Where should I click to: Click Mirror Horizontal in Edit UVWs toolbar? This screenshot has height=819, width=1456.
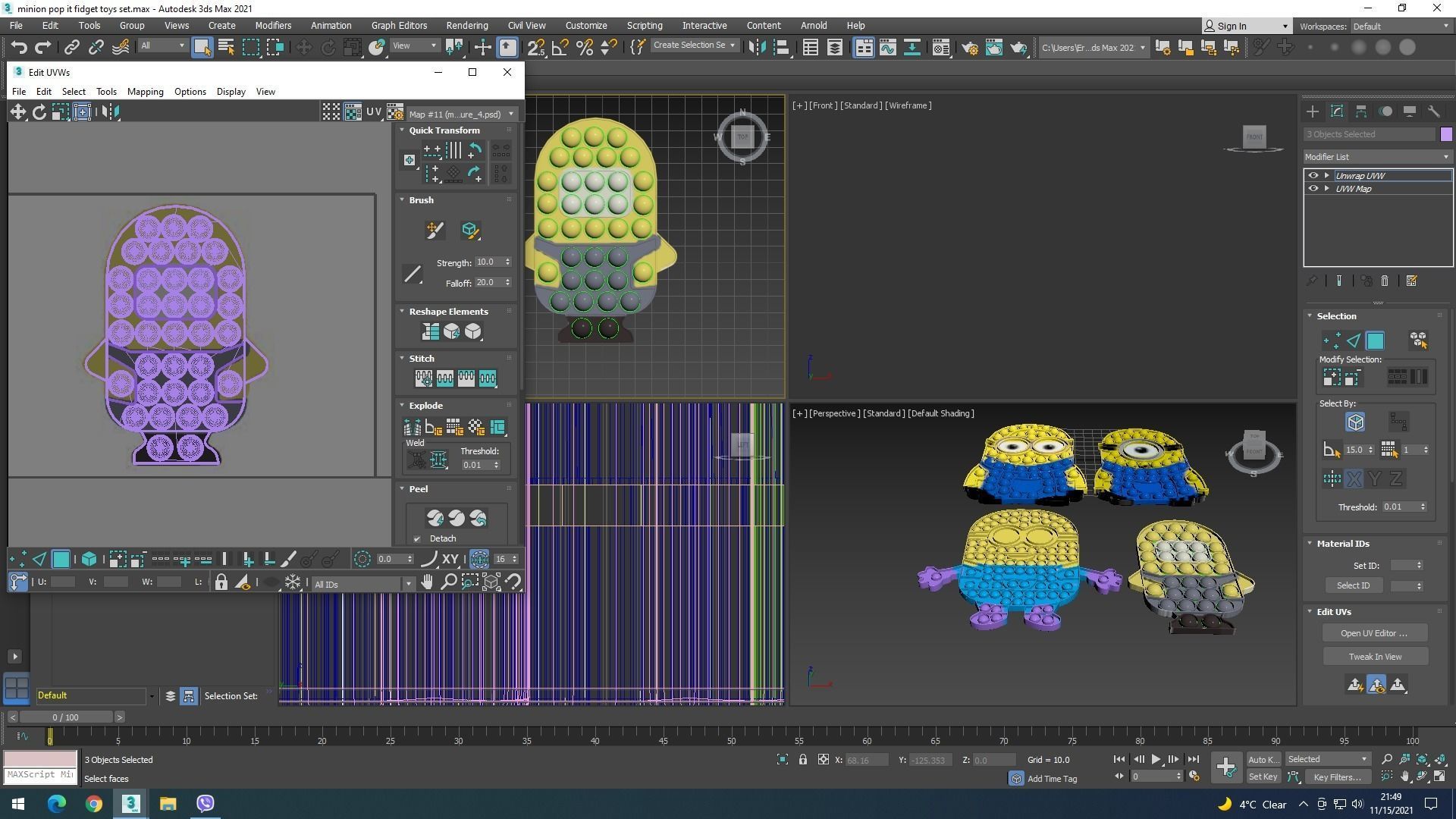tap(111, 111)
